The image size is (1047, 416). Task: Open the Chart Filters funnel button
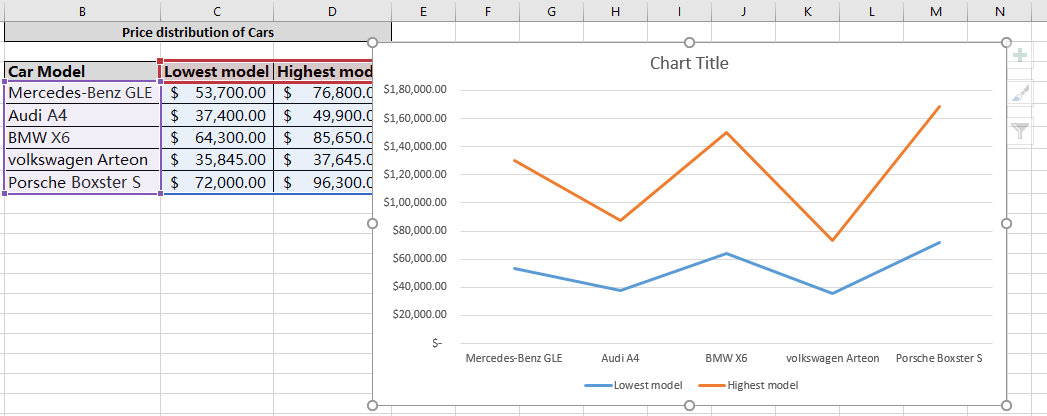coord(1020,131)
